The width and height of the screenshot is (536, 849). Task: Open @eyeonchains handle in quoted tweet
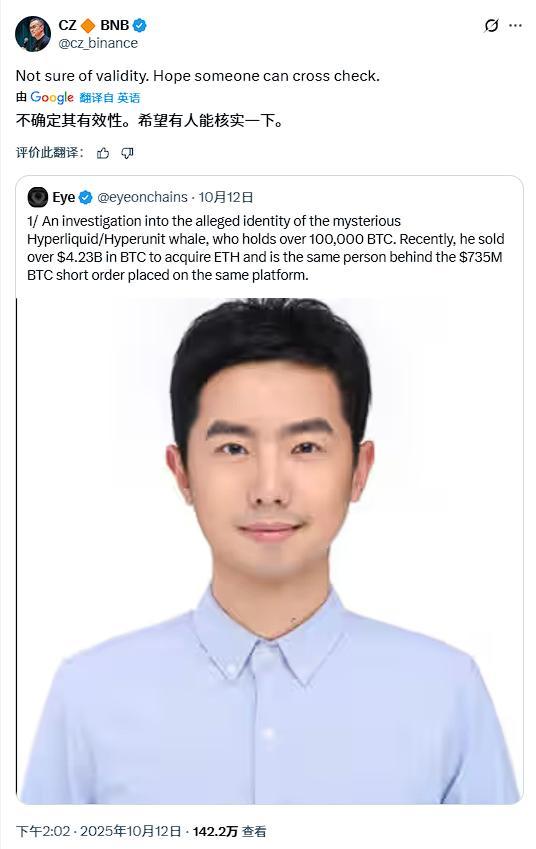[x=142, y=197]
